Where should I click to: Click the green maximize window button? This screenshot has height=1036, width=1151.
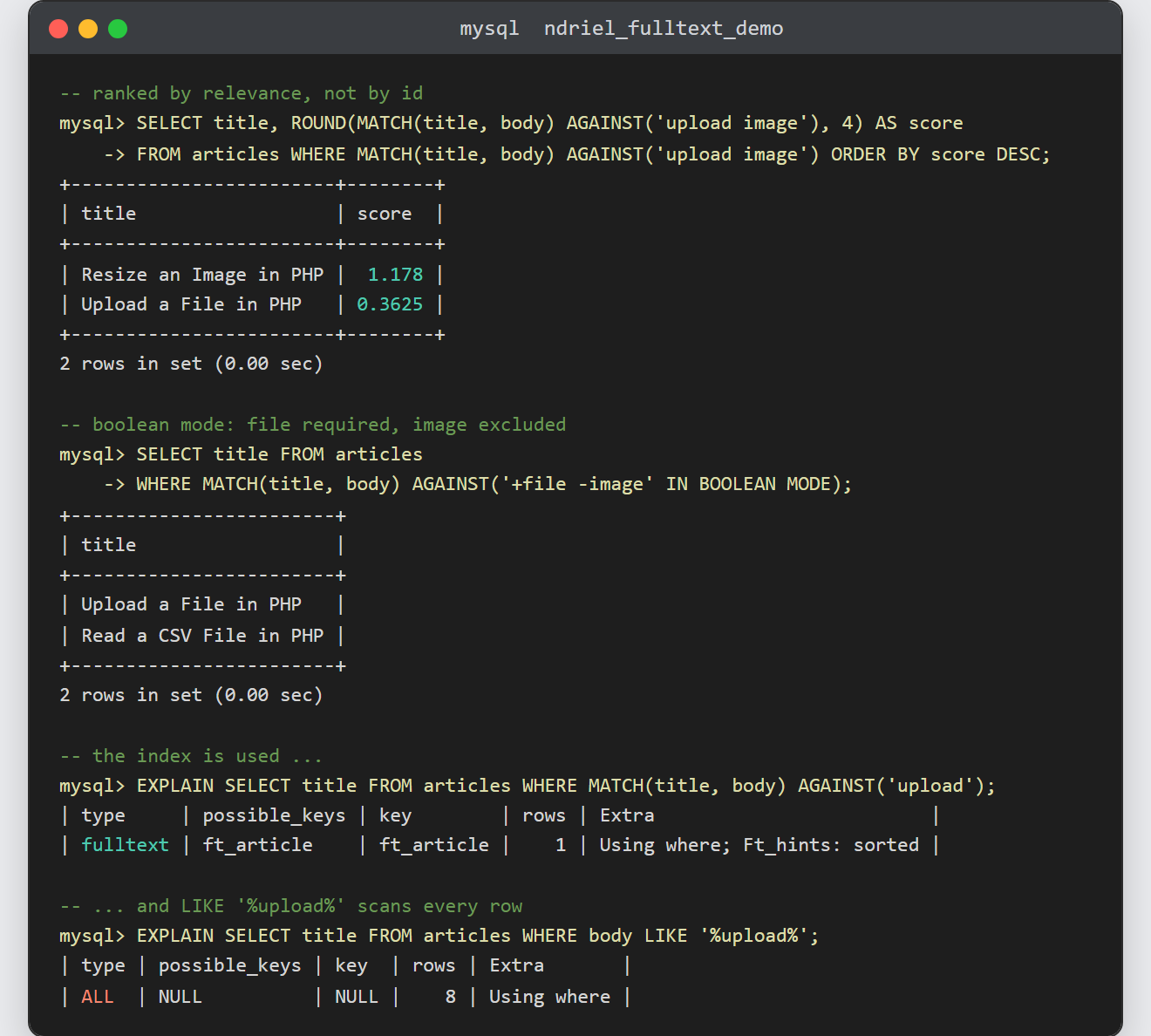click(x=118, y=29)
